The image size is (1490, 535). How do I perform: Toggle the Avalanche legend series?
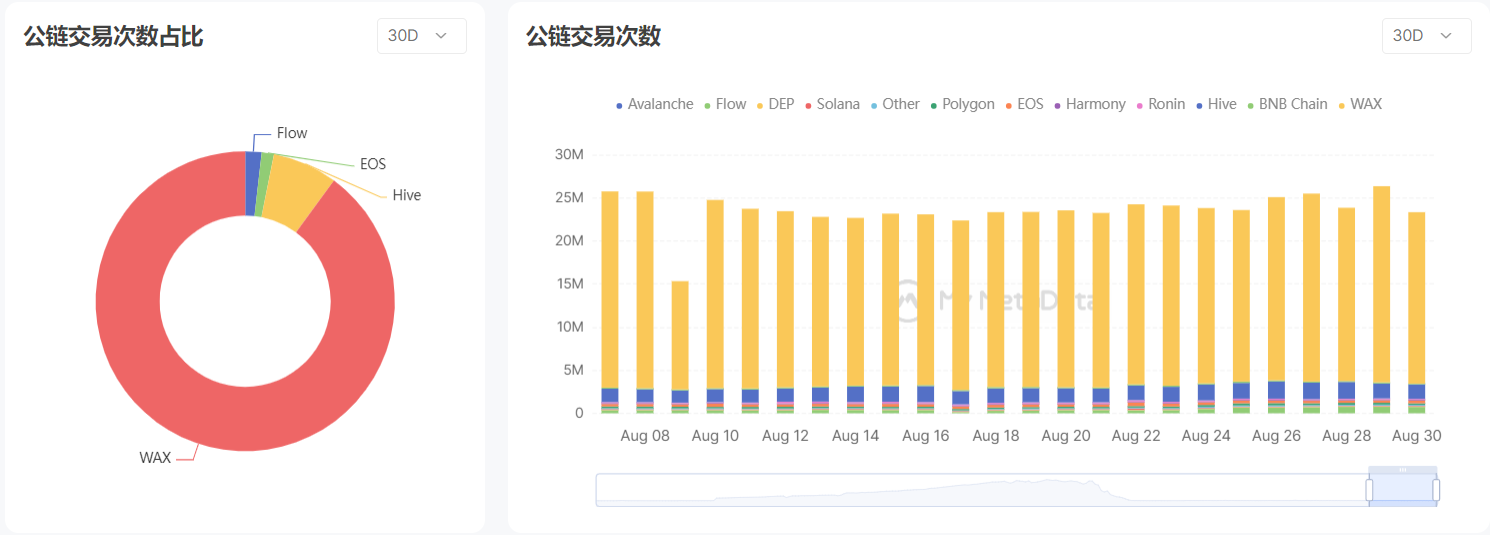coord(654,104)
